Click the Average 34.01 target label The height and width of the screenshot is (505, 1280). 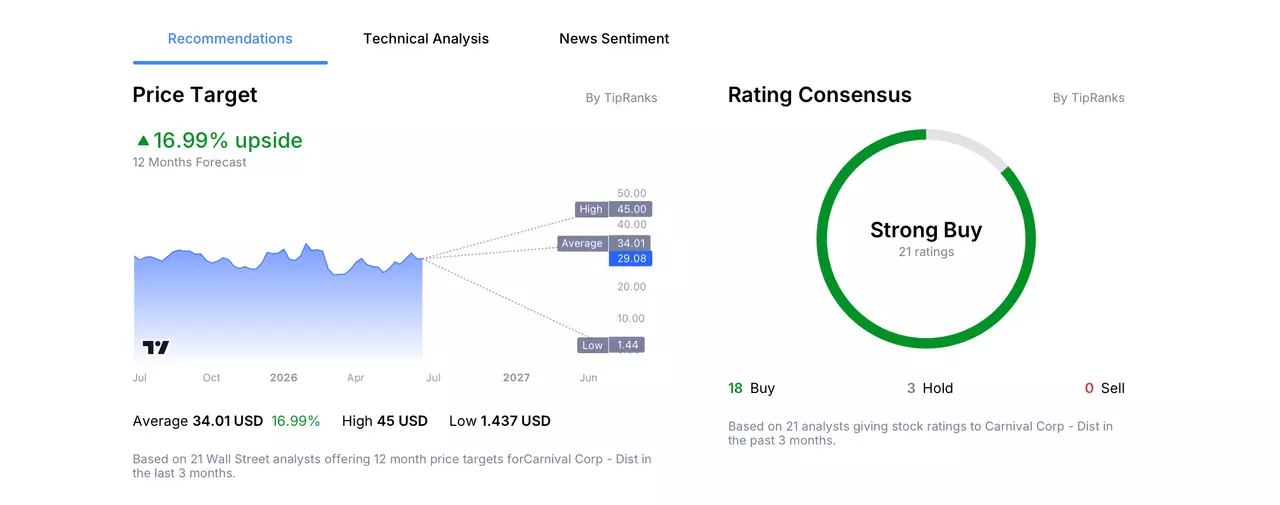(605, 243)
